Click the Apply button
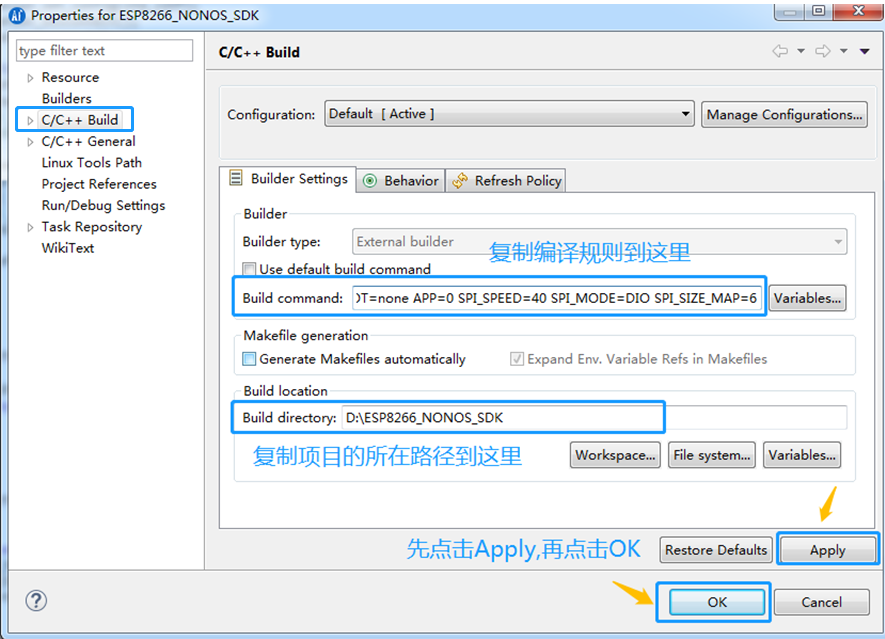Image resolution: width=885 pixels, height=639 pixels. coord(827,550)
